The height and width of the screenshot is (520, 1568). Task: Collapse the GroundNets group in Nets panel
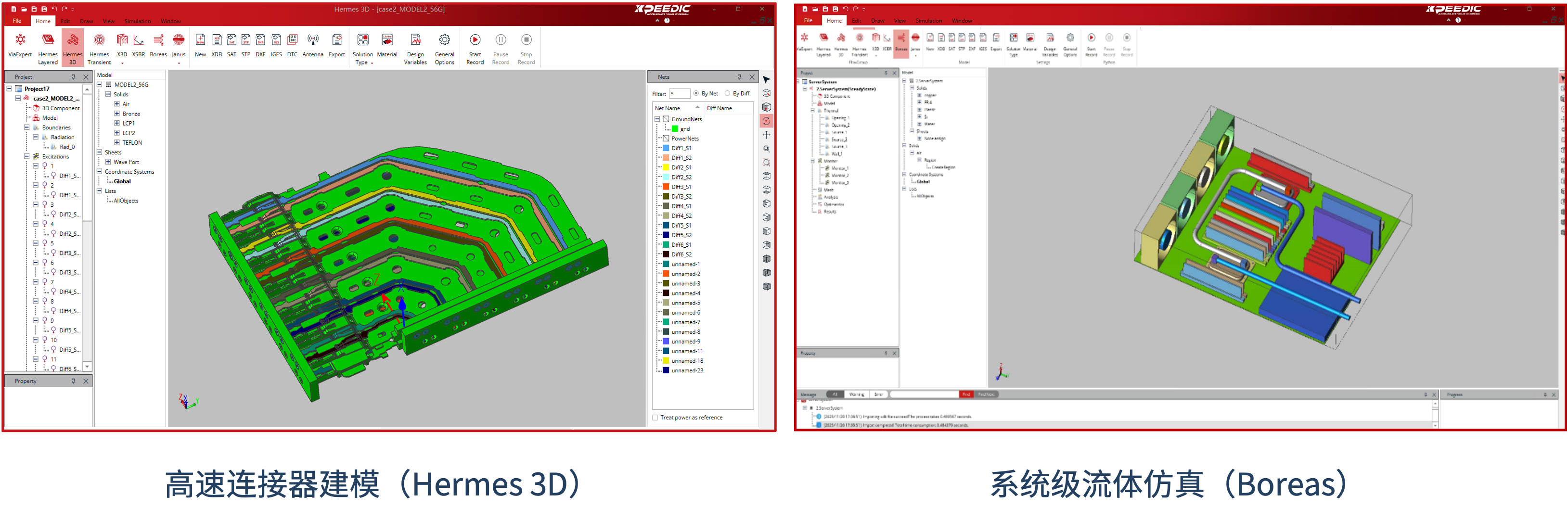[x=657, y=119]
